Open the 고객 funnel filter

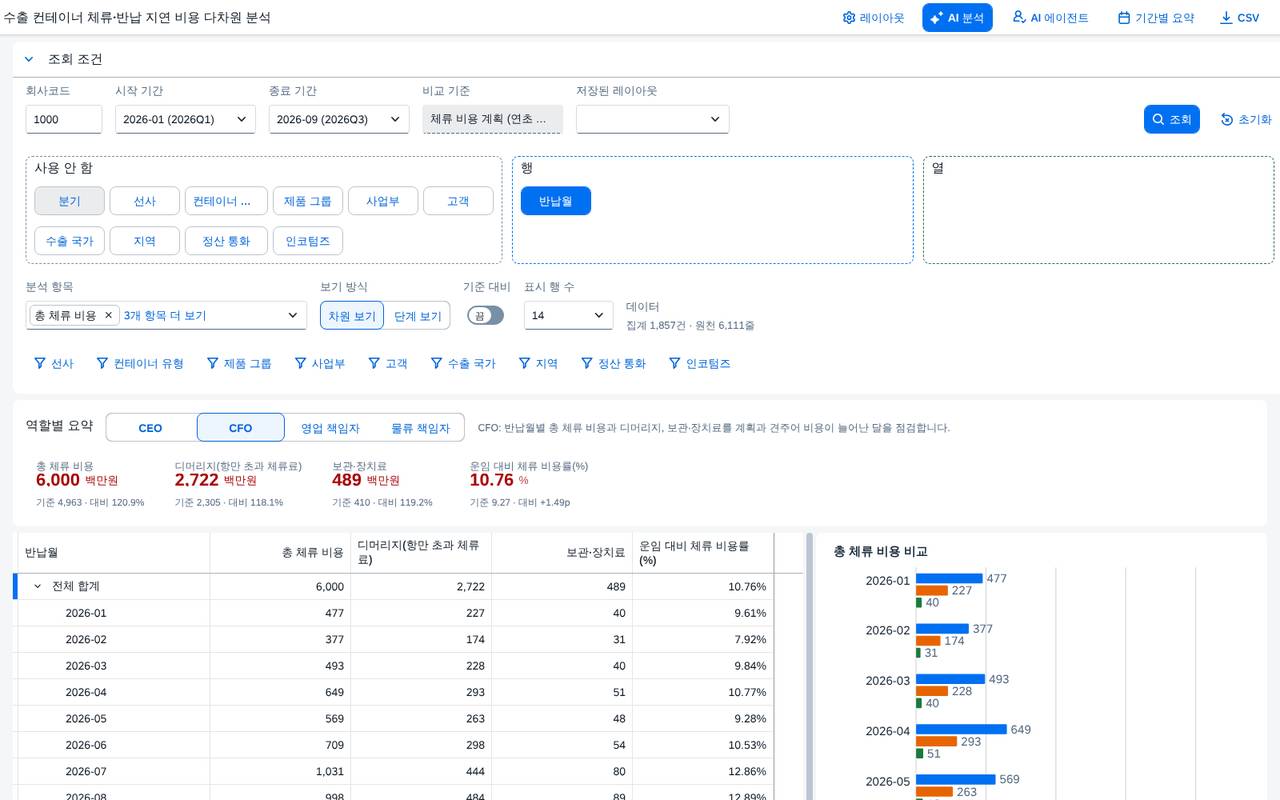point(388,364)
